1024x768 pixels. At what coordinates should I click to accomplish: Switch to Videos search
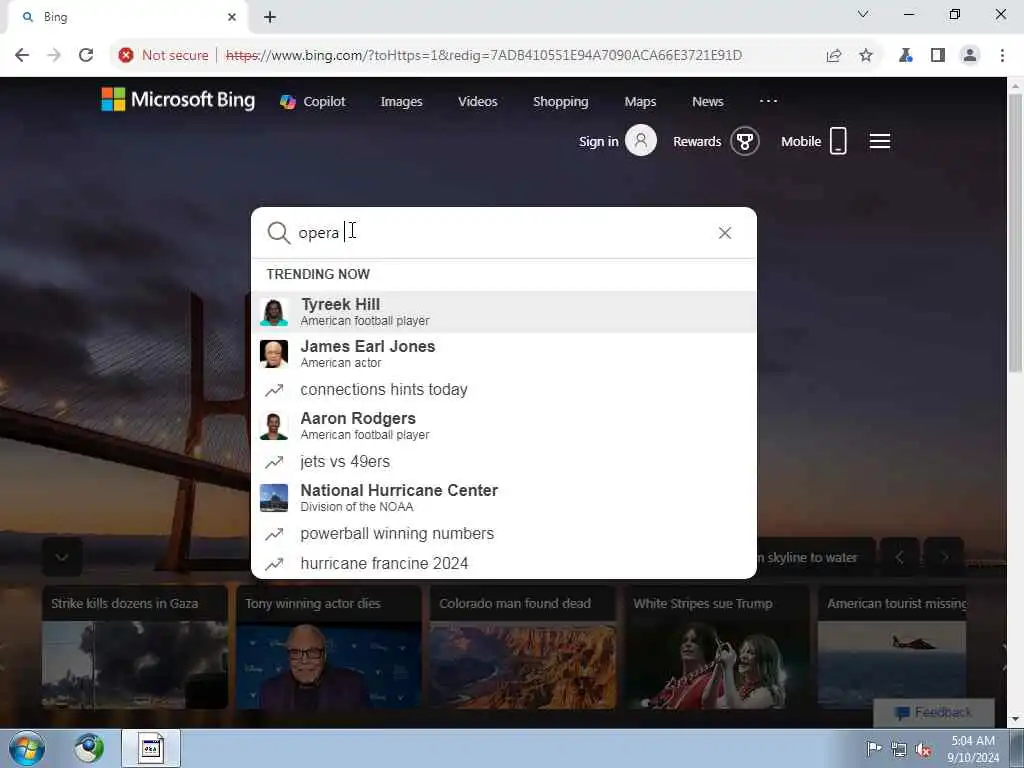point(478,101)
